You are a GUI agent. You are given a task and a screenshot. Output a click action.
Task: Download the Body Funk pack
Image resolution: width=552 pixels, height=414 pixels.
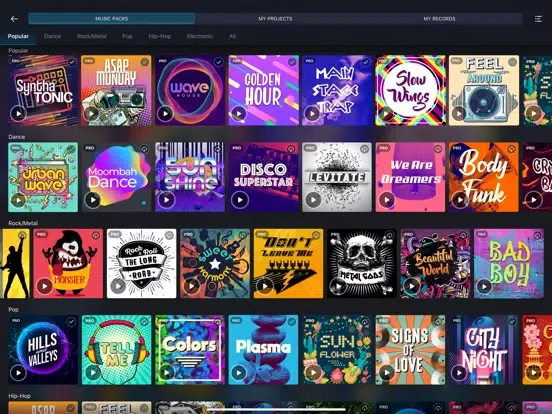(512, 149)
